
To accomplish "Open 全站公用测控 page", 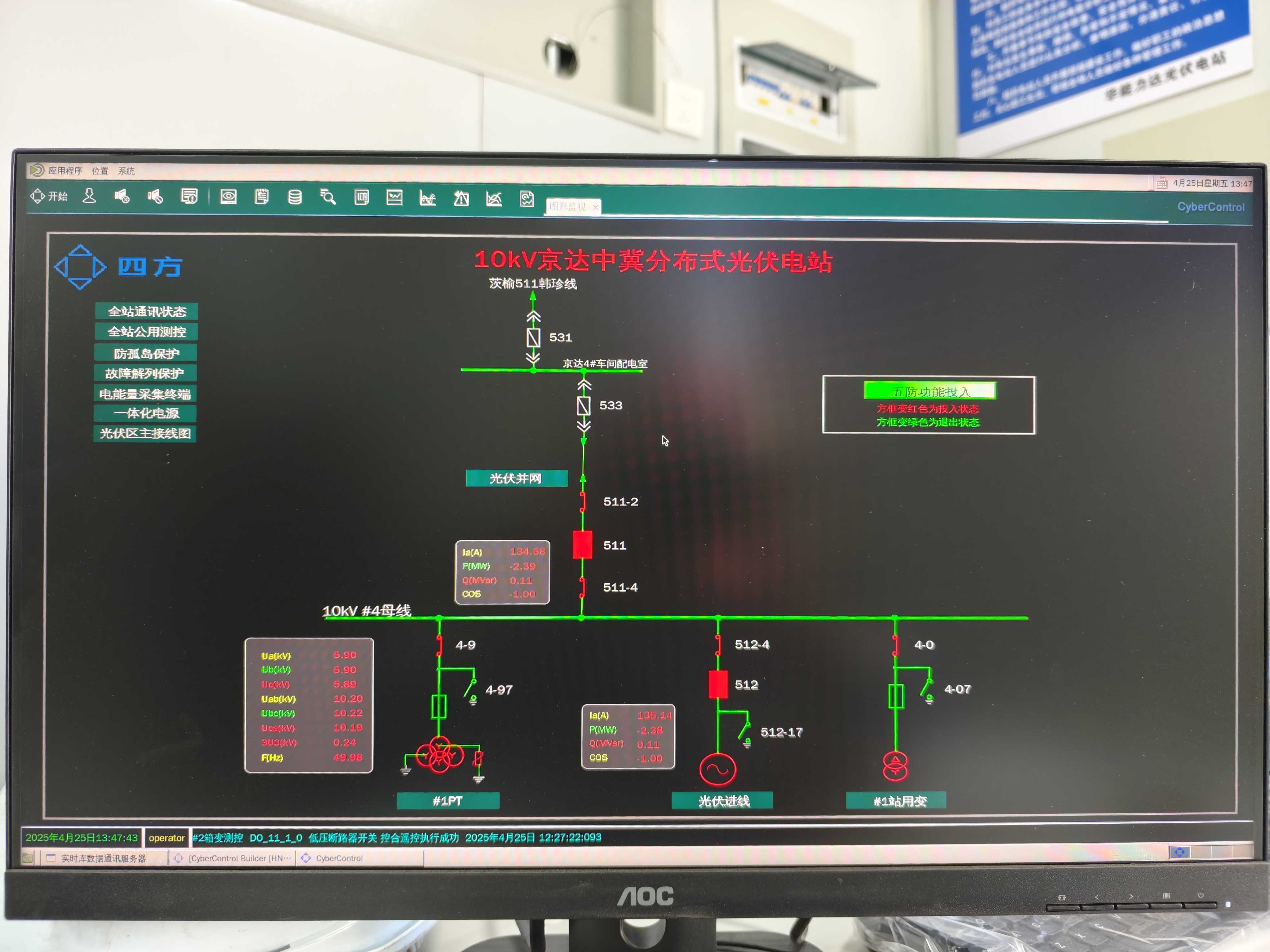I will tap(147, 332).
